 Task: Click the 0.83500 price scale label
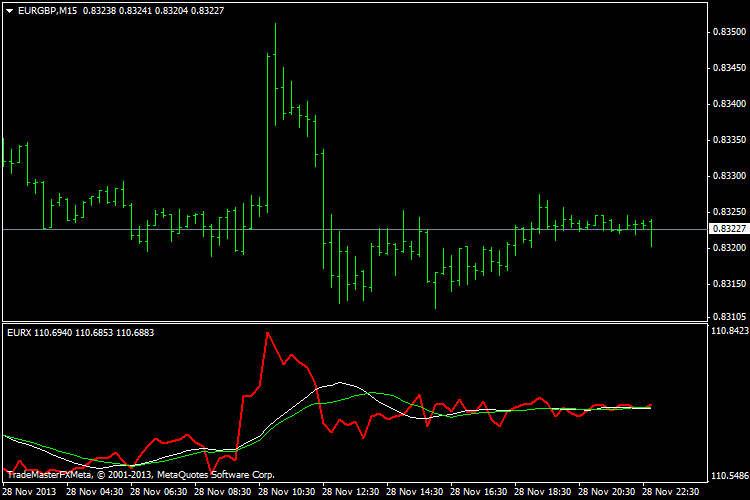coord(727,32)
